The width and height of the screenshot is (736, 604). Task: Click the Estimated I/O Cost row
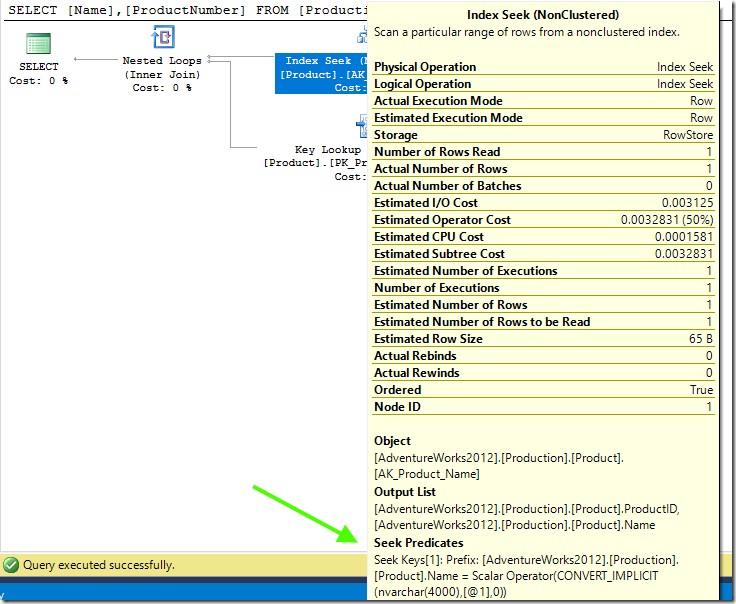click(x=543, y=203)
